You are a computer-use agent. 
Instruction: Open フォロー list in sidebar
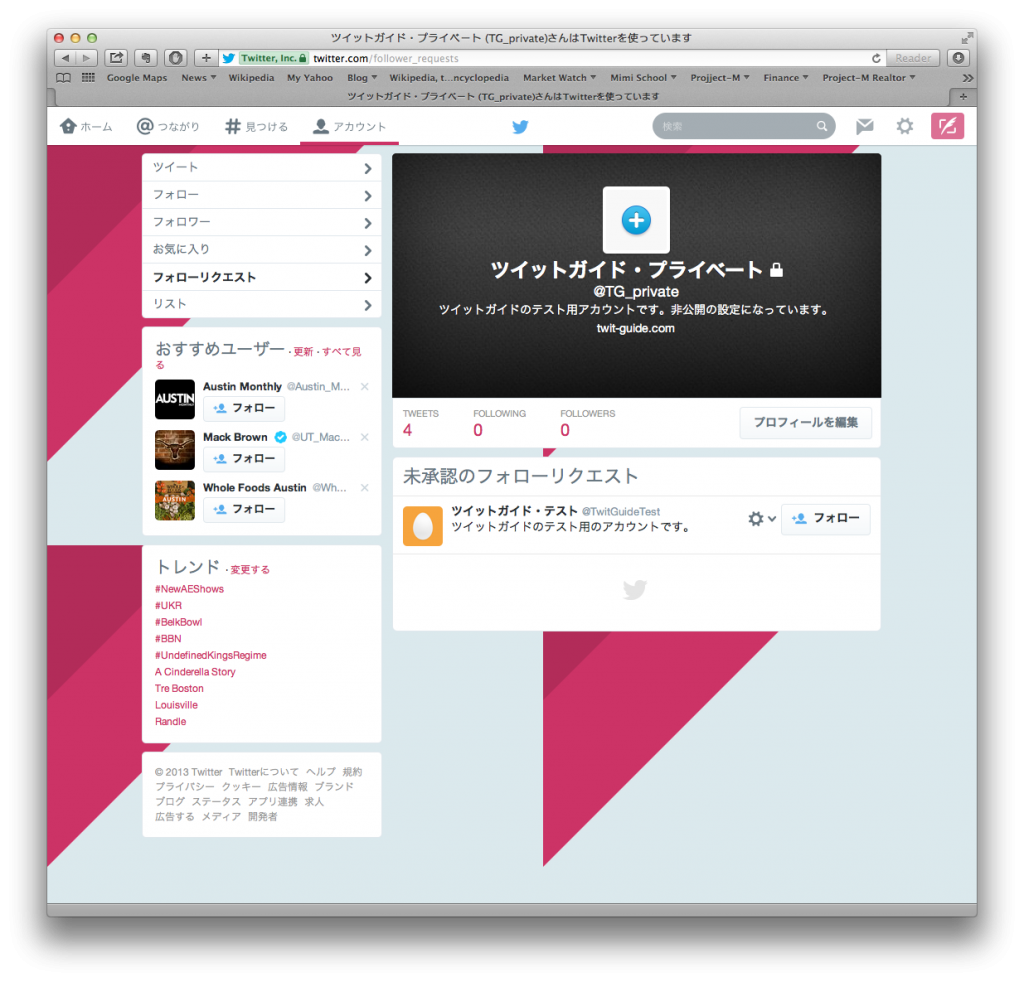(261, 195)
